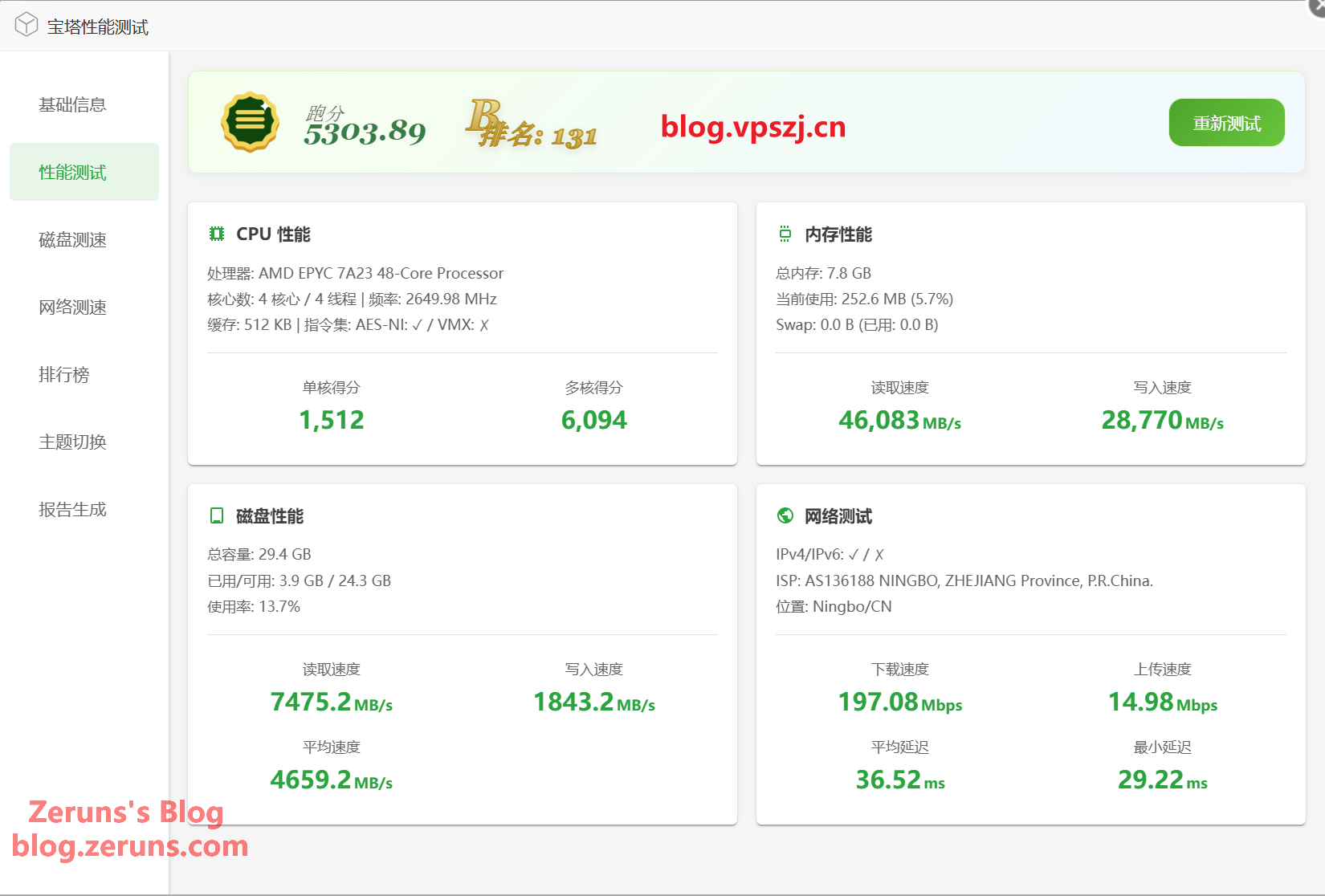The width and height of the screenshot is (1325, 896).
Task: Select the 性能测试 sidebar item
Action: 72,172
